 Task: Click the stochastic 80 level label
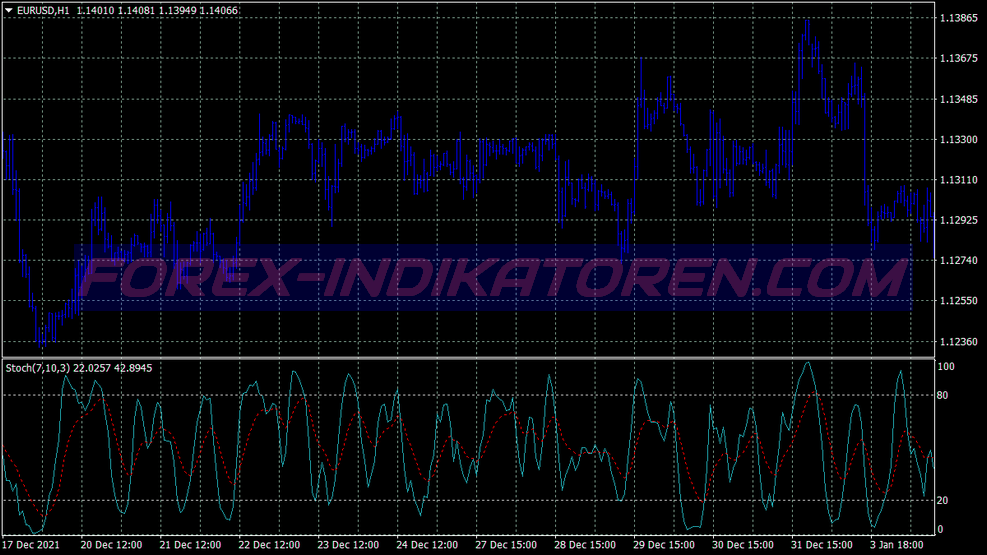pyautogui.click(x=942, y=396)
